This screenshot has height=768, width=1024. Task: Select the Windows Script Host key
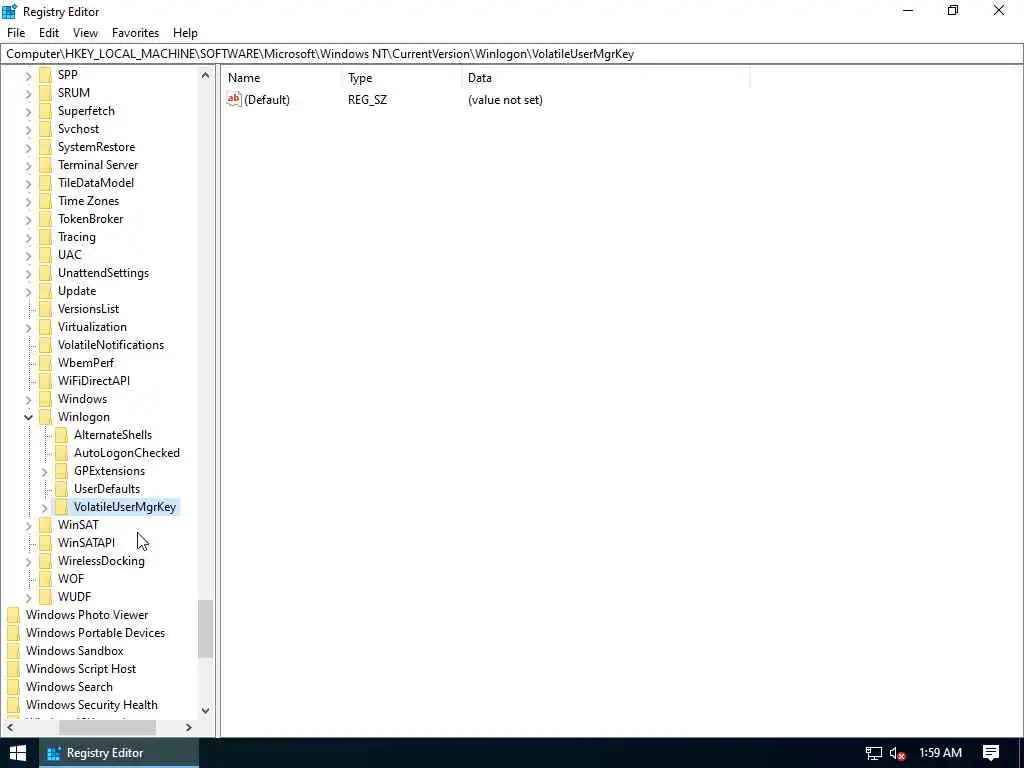[x=81, y=669]
